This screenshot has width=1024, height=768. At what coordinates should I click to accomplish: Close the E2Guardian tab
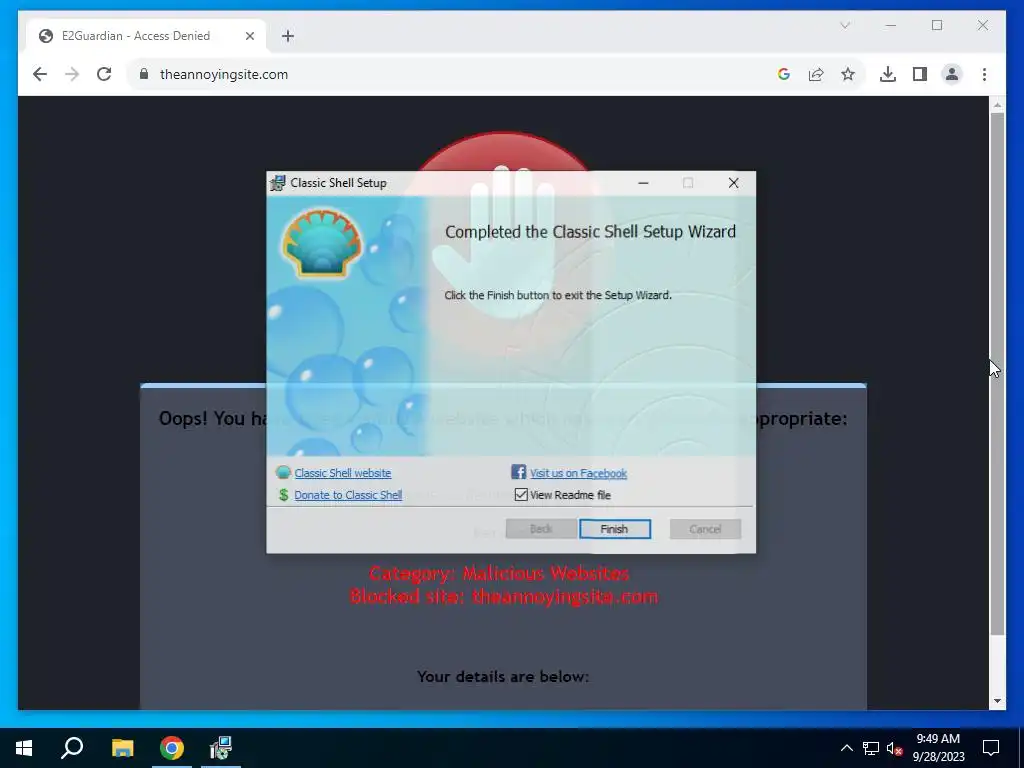click(x=249, y=36)
